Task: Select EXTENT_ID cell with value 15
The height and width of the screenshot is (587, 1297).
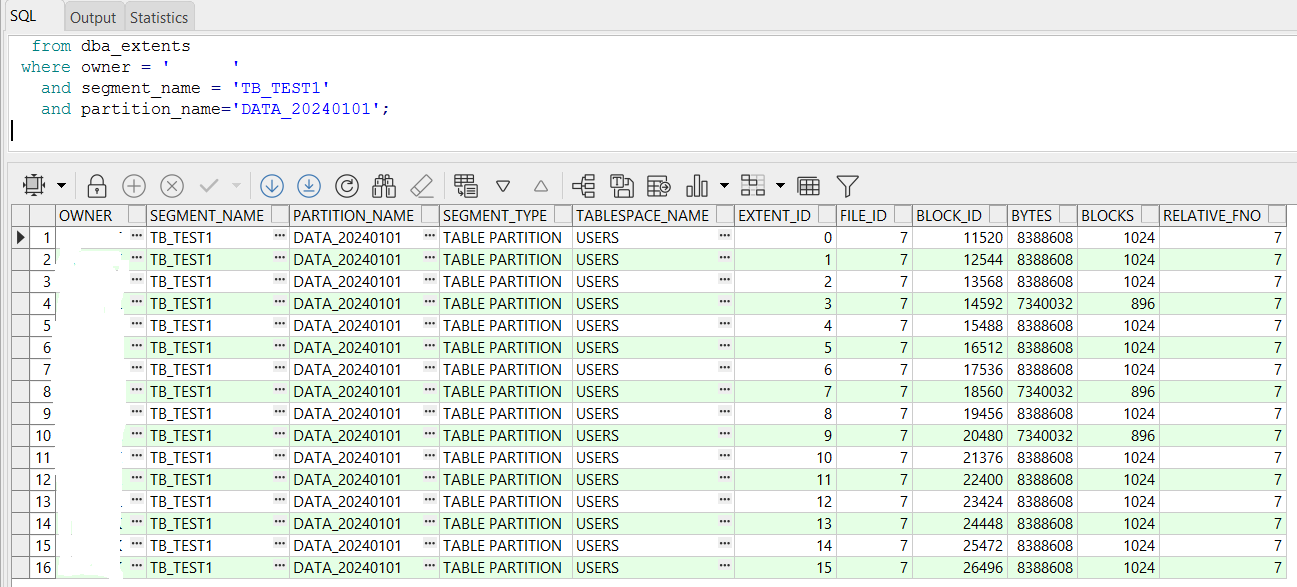Action: (785, 567)
